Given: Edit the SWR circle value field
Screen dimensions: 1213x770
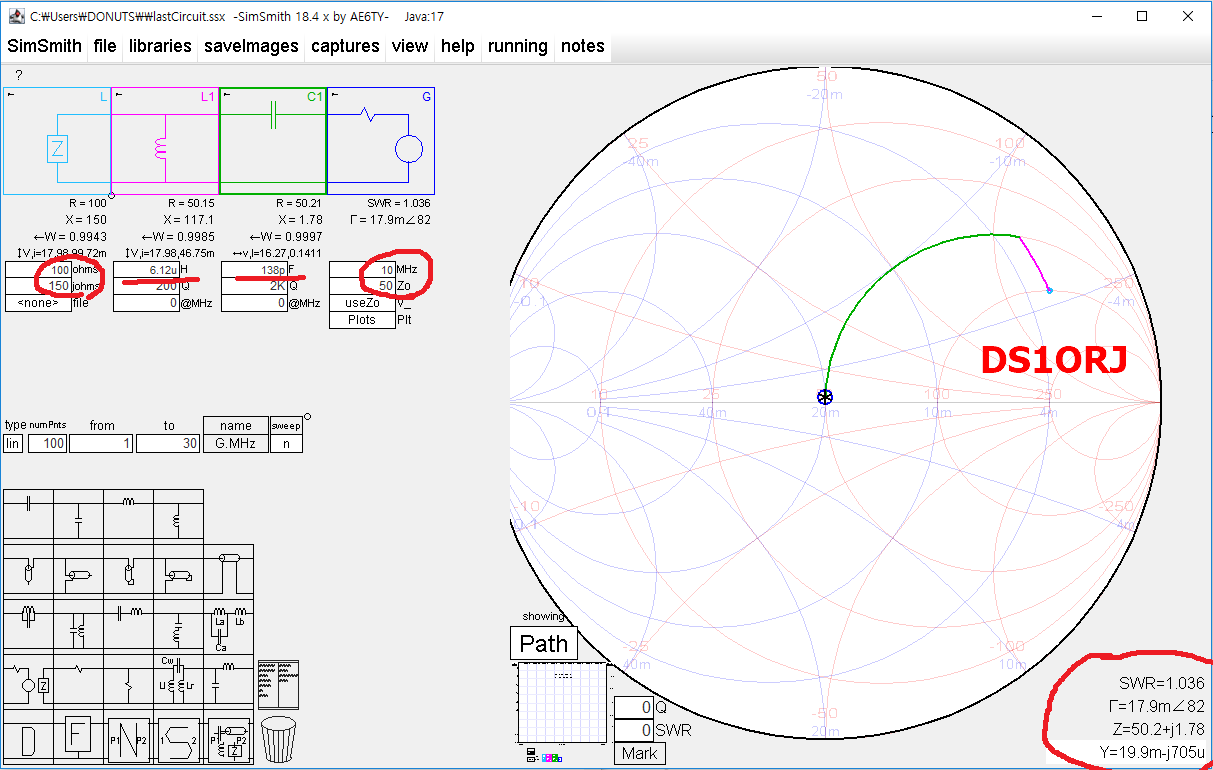Looking at the screenshot, I should click(x=634, y=730).
